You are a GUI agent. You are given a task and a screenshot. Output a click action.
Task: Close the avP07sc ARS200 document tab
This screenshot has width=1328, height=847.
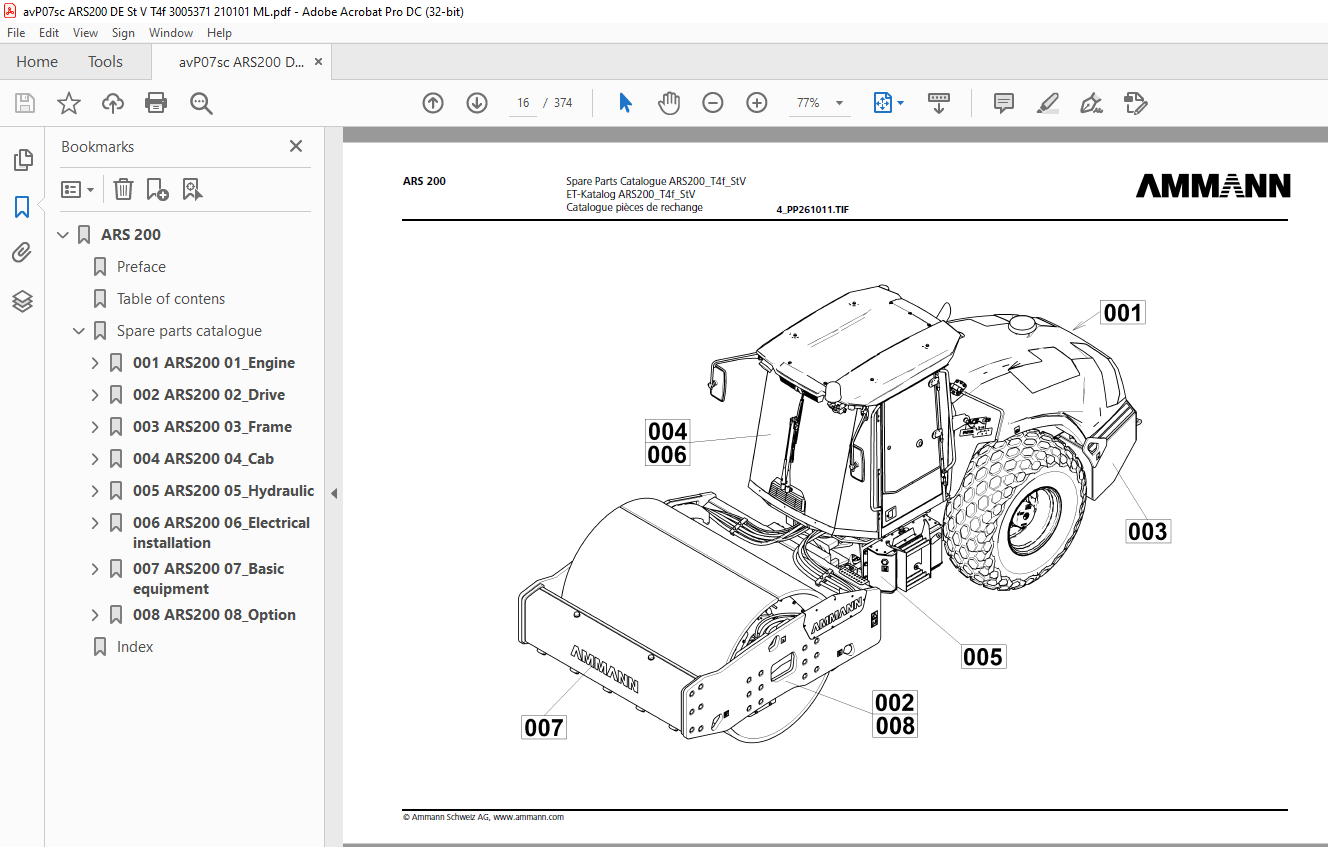click(x=318, y=62)
